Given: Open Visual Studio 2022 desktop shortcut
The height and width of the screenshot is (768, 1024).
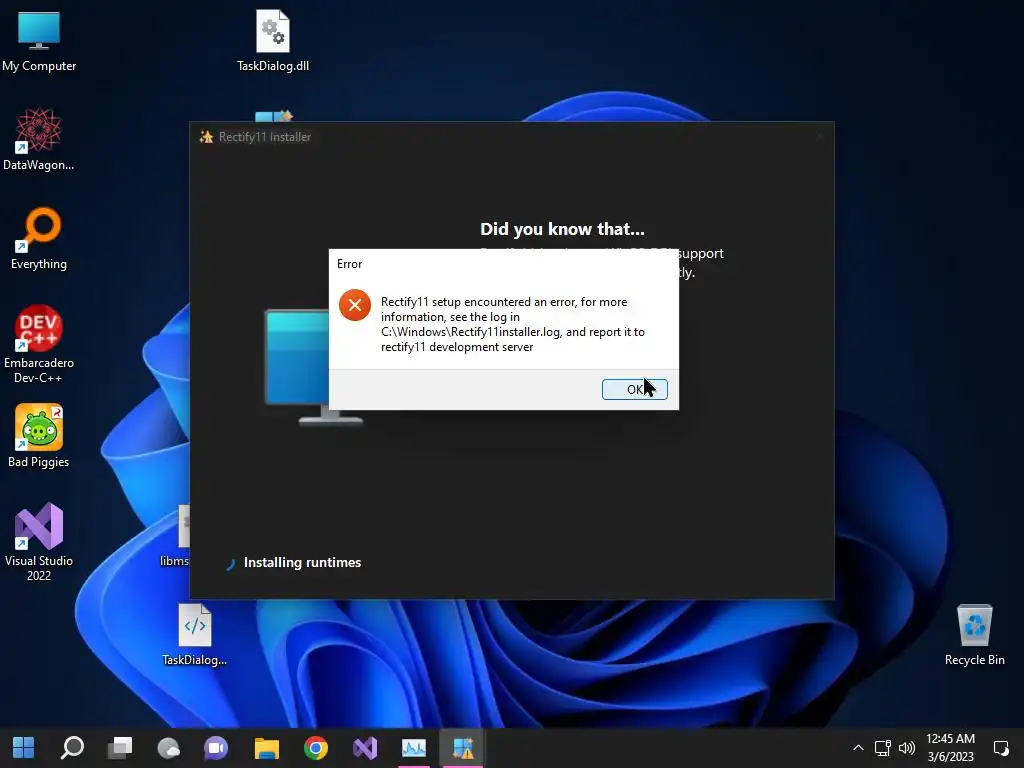Looking at the screenshot, I should pos(39,542).
